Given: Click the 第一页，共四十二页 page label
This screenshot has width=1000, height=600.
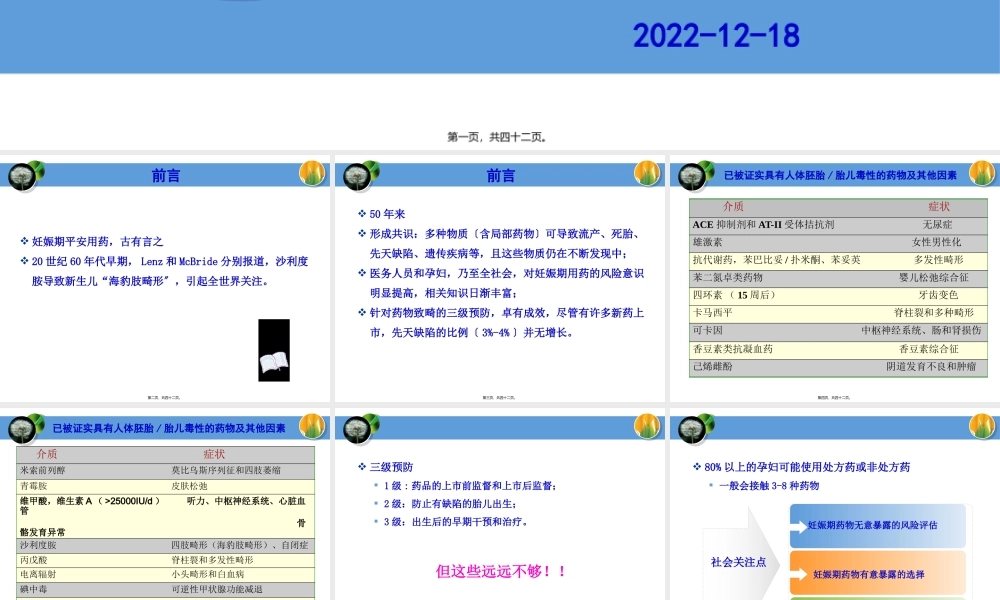Looking at the screenshot, I should pos(497,137).
